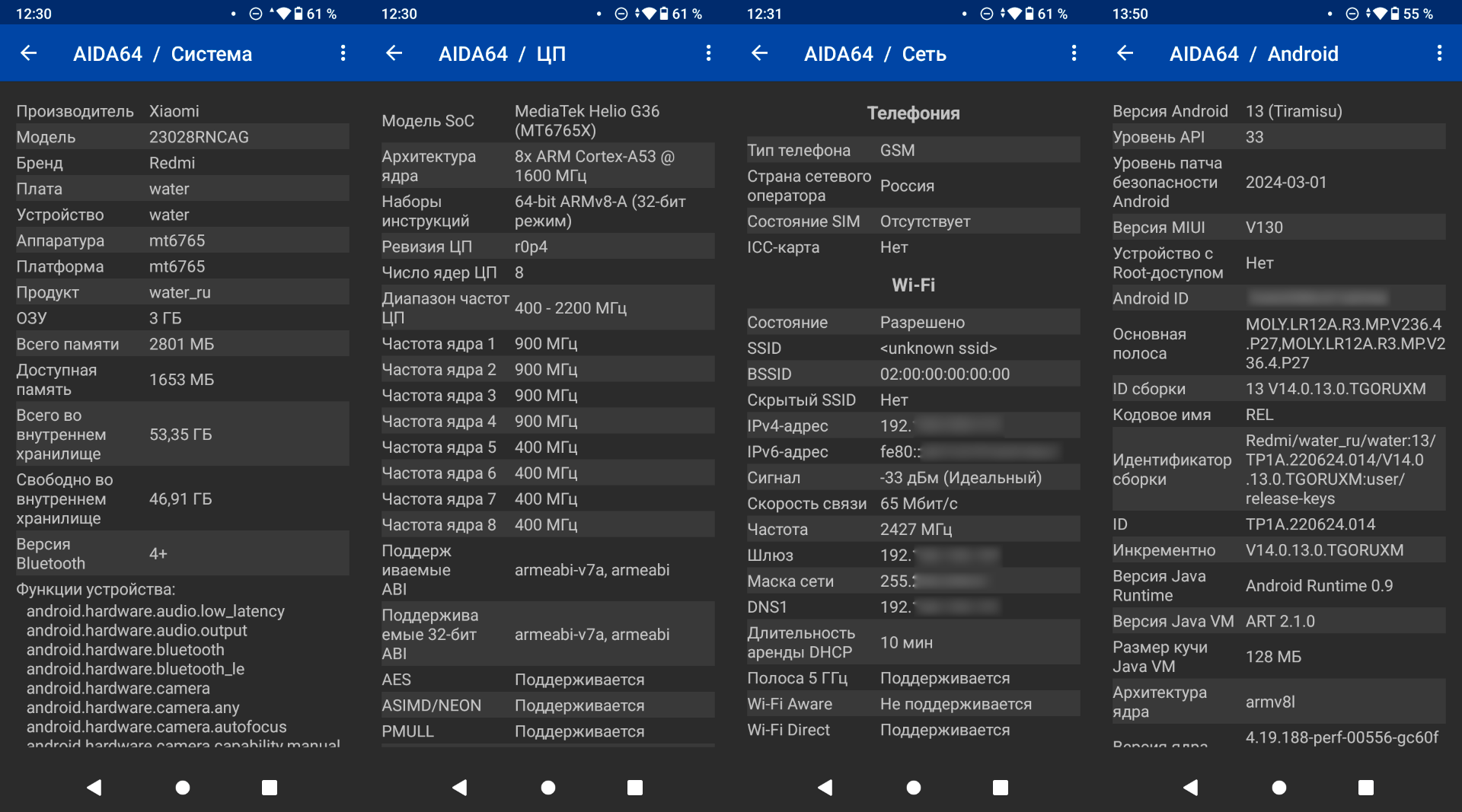Tap Home circle under Сеть screen

tap(914, 788)
